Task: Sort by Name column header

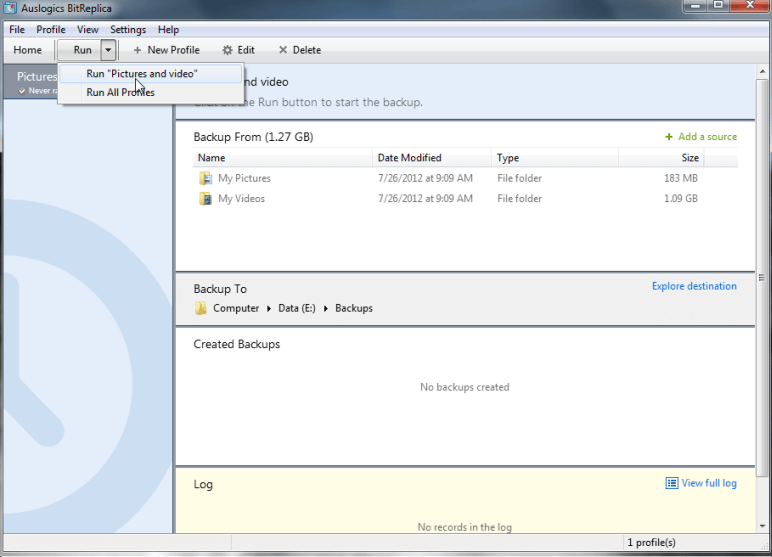Action: click(283, 158)
